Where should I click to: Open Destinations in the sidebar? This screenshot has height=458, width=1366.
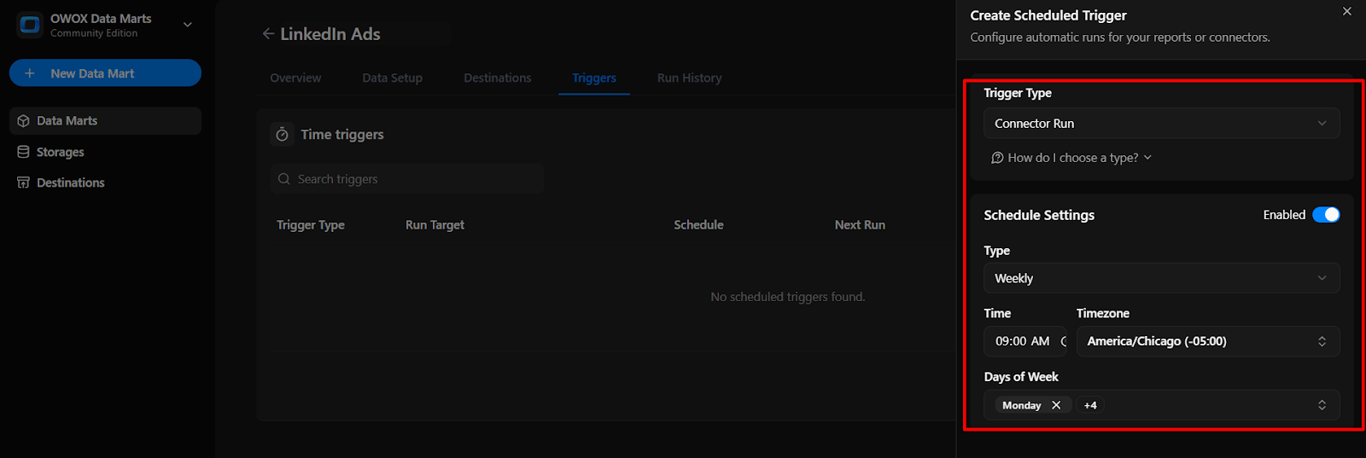click(x=105, y=183)
